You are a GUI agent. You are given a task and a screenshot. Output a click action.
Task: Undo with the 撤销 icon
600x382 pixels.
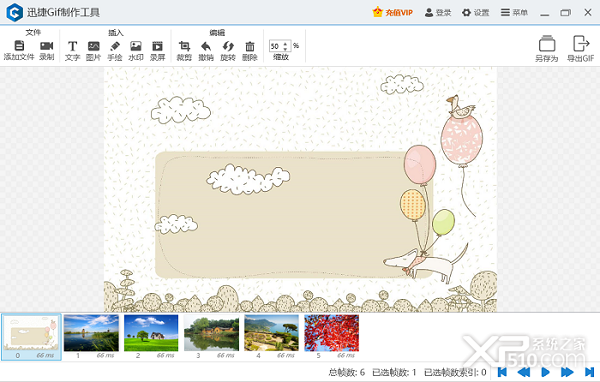click(206, 46)
